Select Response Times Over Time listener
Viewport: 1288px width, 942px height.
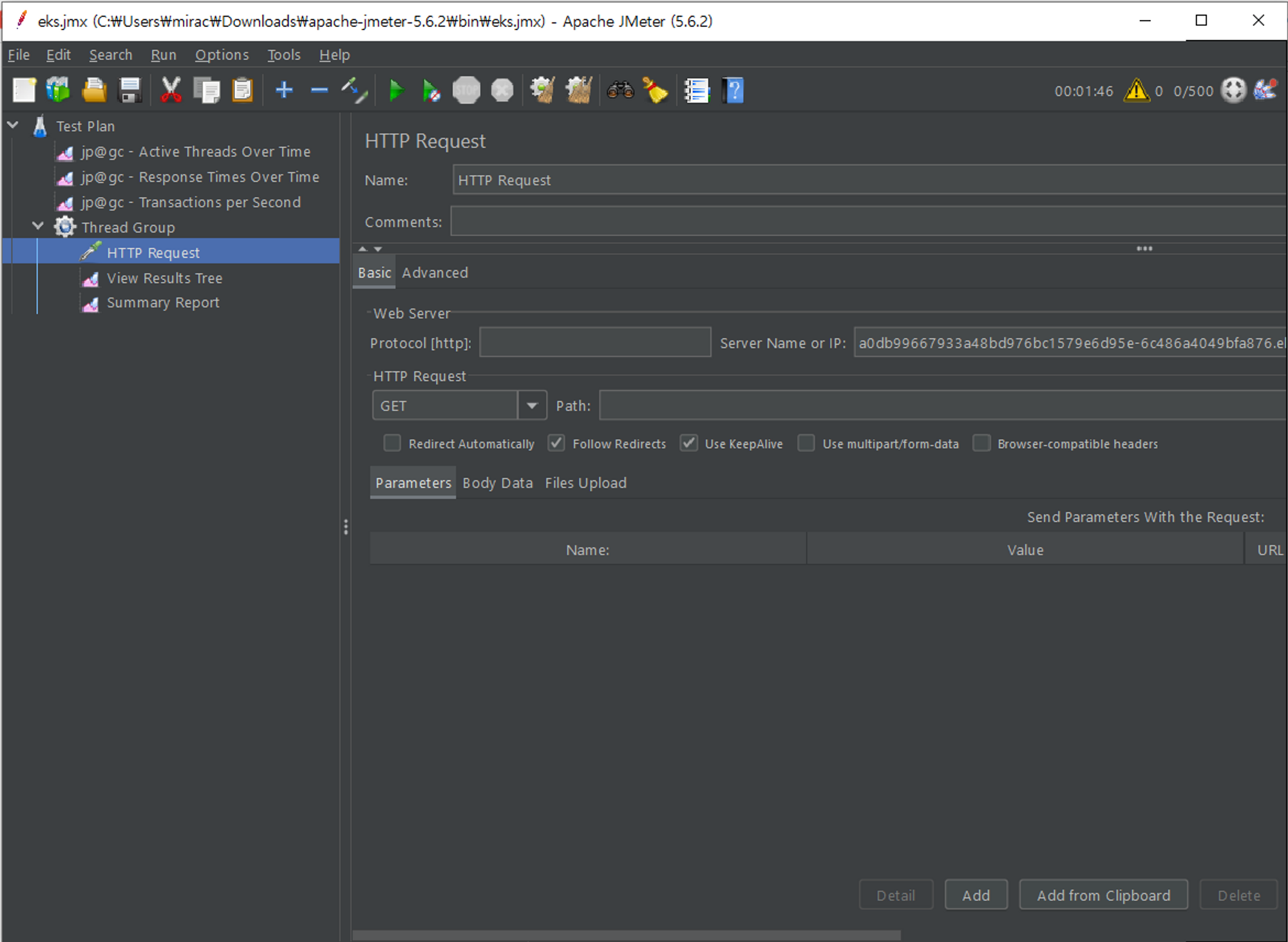(x=200, y=176)
